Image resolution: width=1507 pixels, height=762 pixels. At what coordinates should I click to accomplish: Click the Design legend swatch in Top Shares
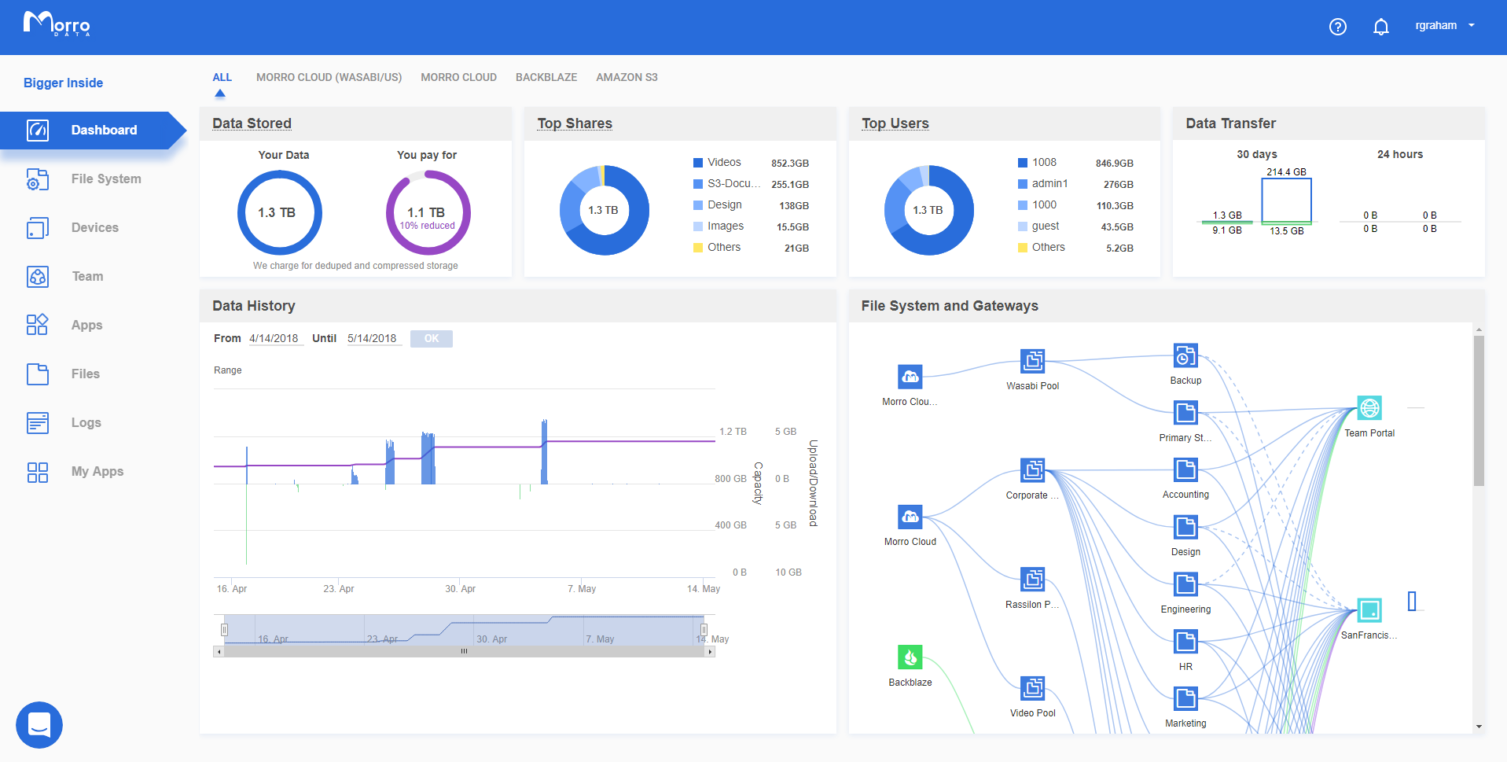(x=698, y=205)
